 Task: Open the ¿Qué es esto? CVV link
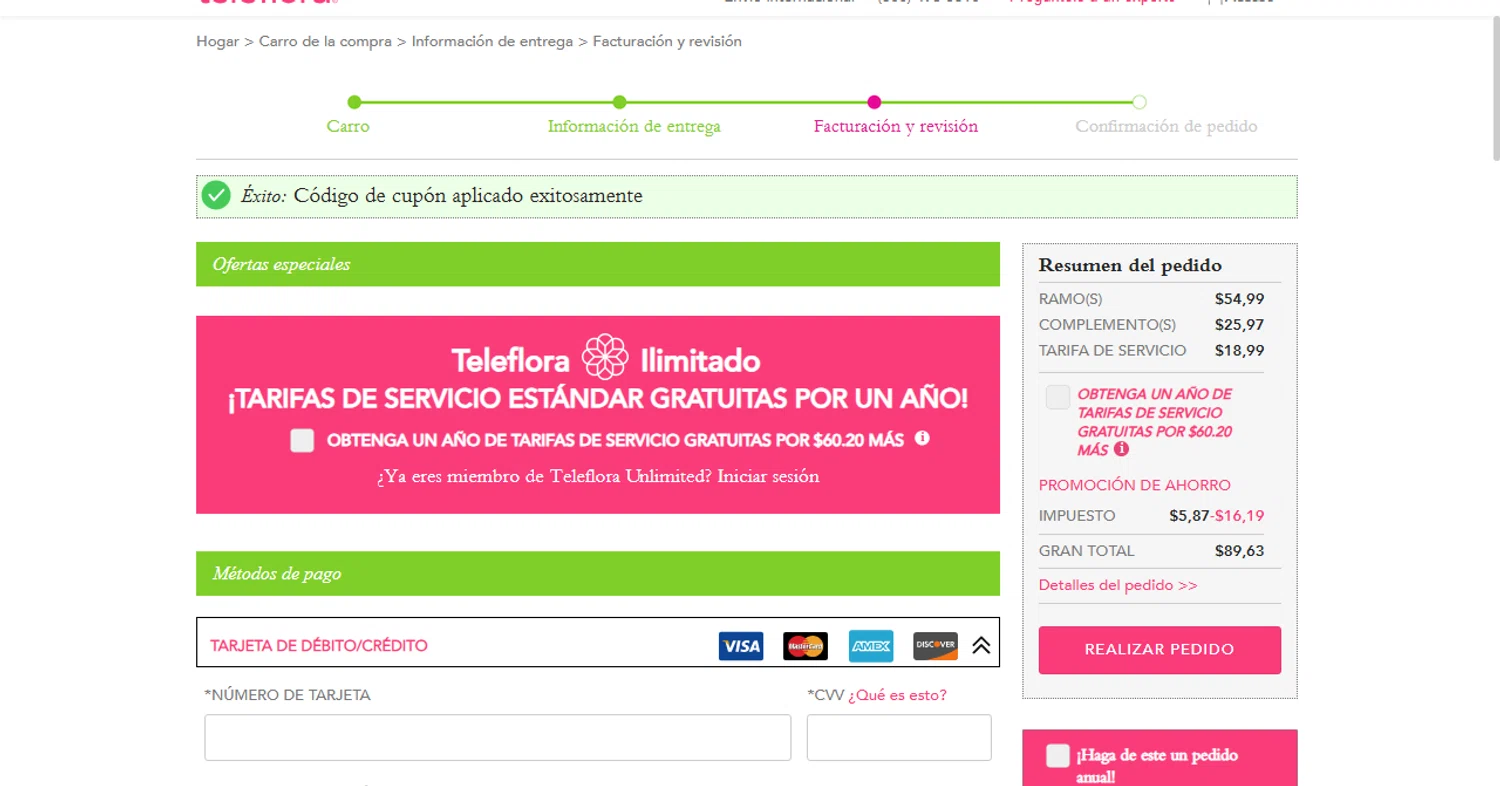point(897,695)
